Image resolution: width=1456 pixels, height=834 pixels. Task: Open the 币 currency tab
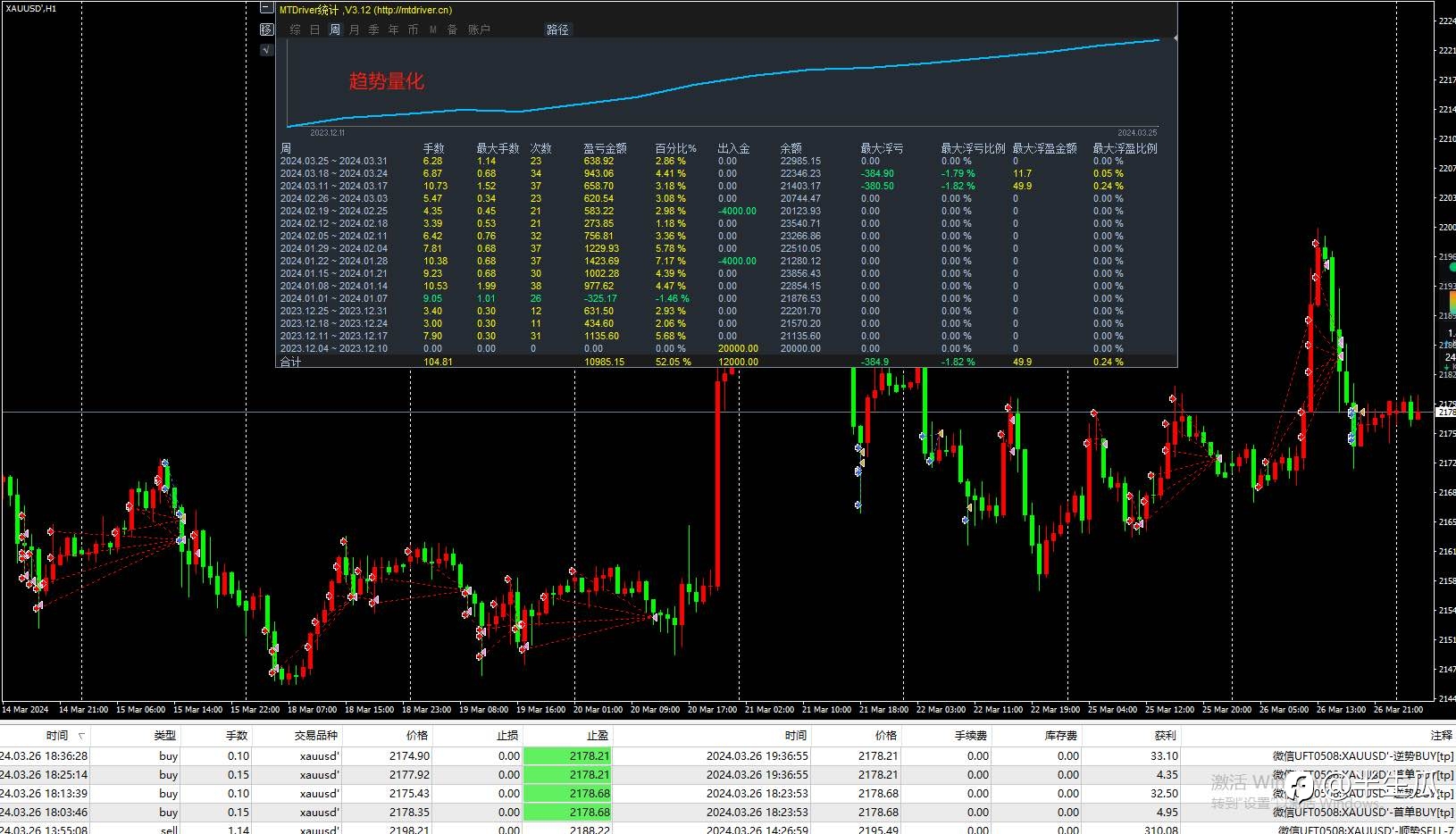point(413,29)
